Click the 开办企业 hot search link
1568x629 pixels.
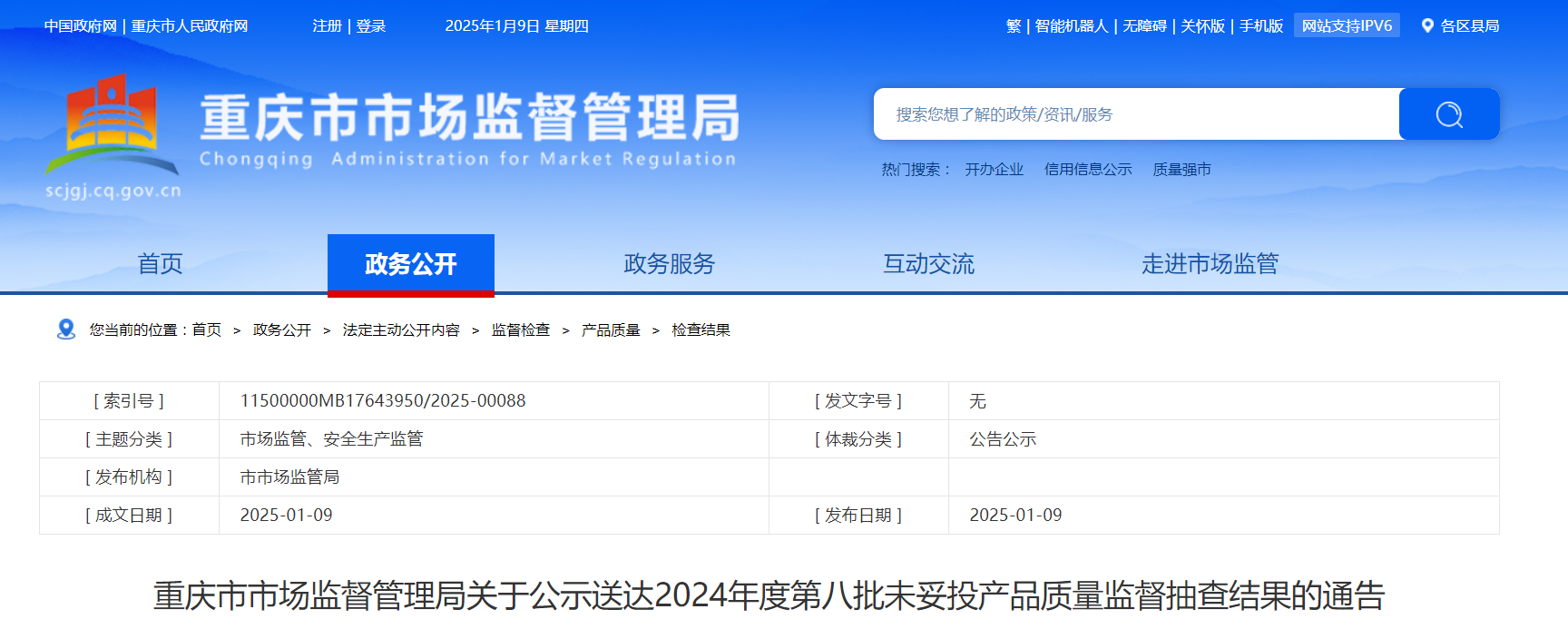tap(994, 170)
